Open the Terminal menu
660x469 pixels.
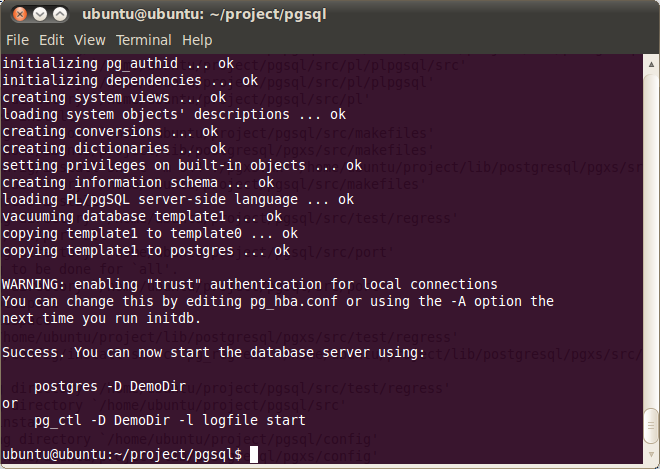144,40
